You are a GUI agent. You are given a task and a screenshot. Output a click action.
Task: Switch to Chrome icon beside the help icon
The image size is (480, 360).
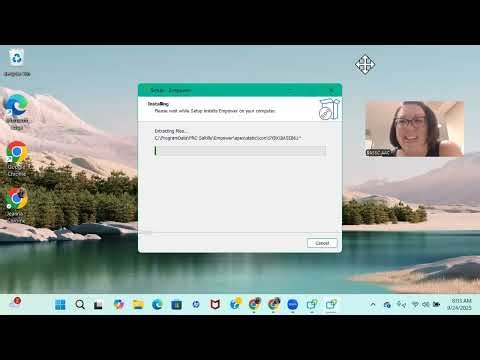254,304
